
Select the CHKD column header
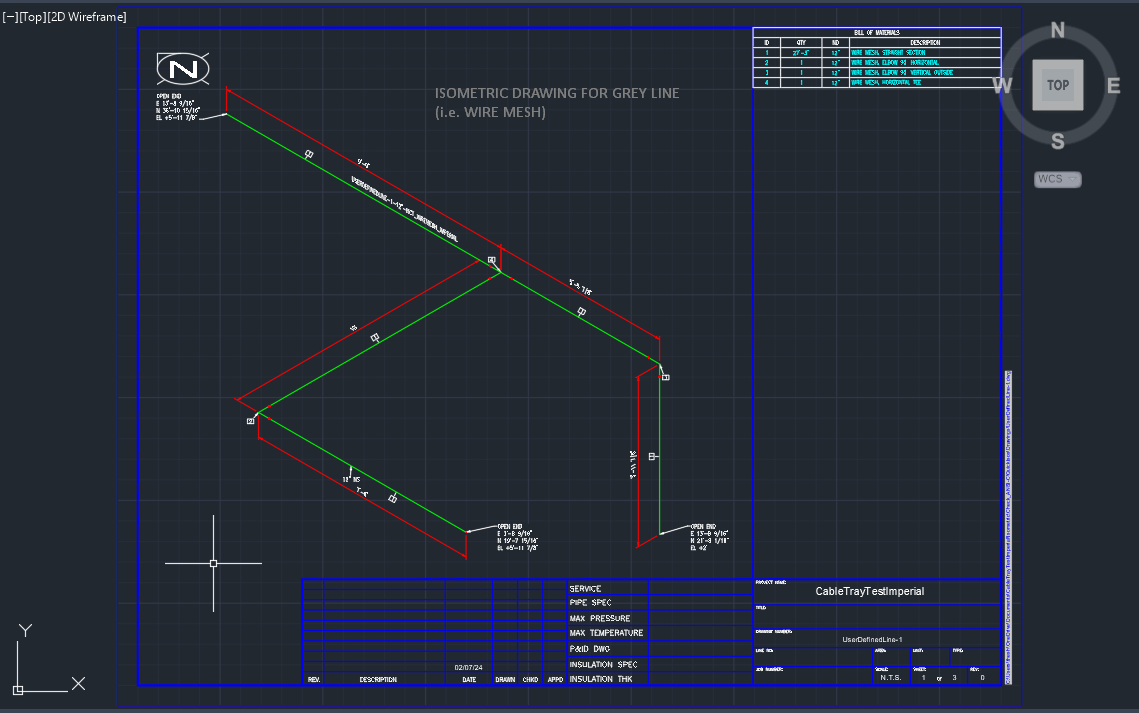point(530,680)
